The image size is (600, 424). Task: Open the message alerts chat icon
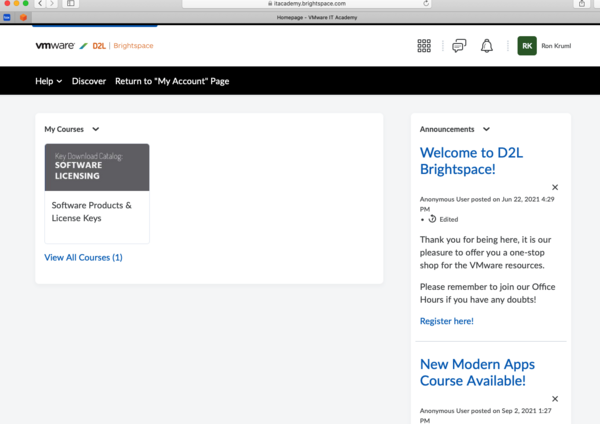[x=459, y=46]
